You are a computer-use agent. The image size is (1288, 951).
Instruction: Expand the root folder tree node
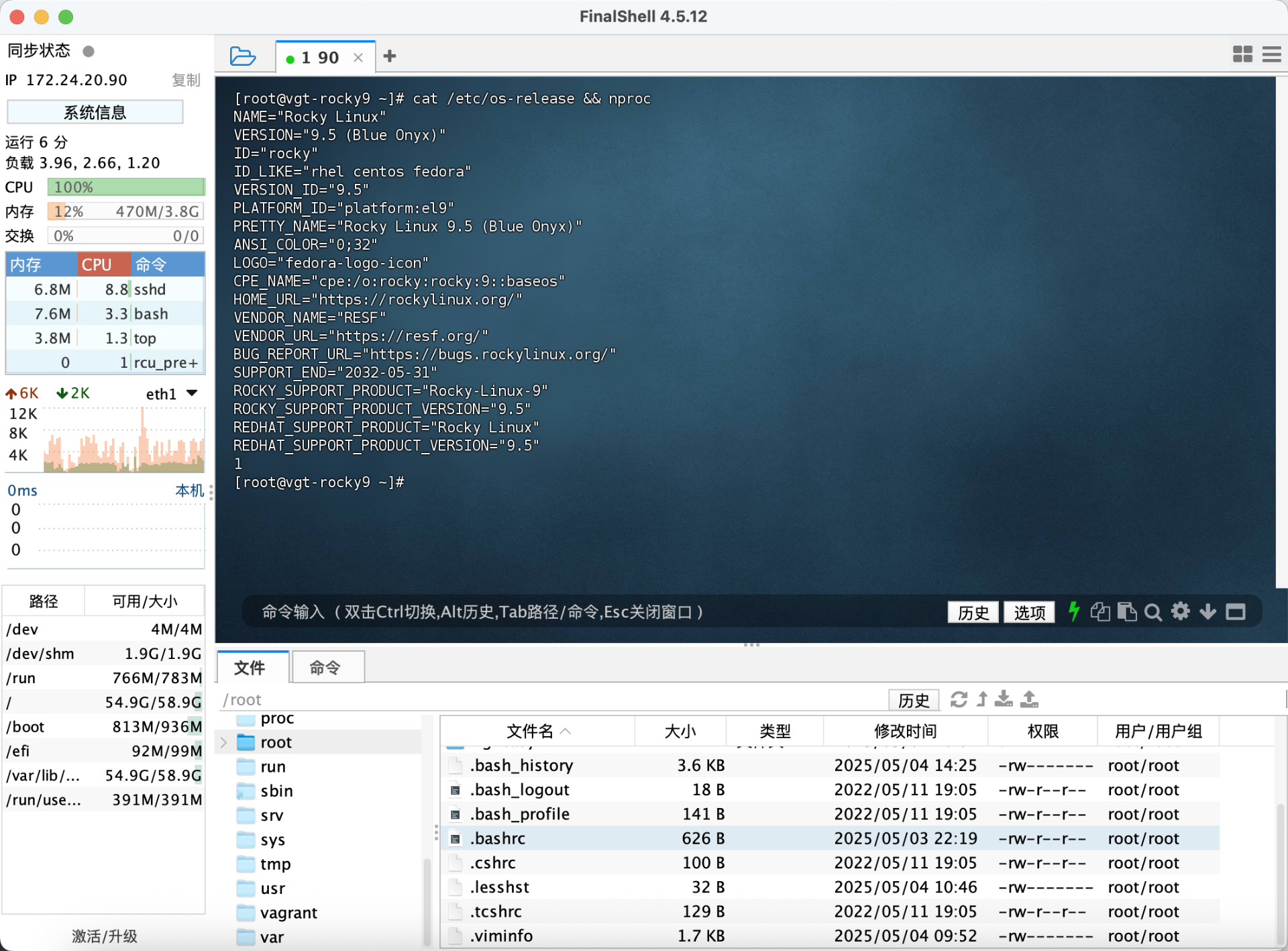tap(224, 742)
